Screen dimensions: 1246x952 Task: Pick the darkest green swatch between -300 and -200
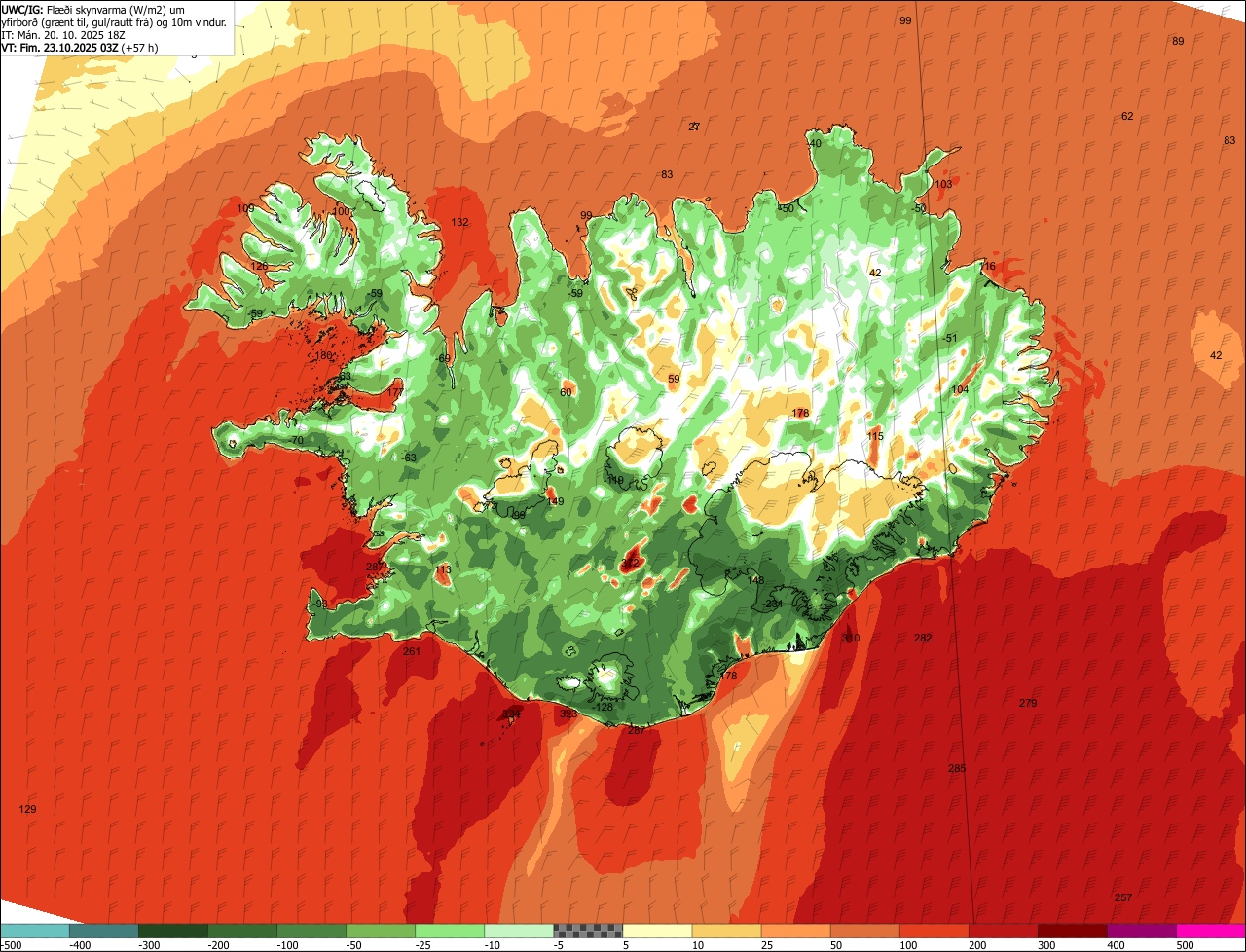coord(172,931)
